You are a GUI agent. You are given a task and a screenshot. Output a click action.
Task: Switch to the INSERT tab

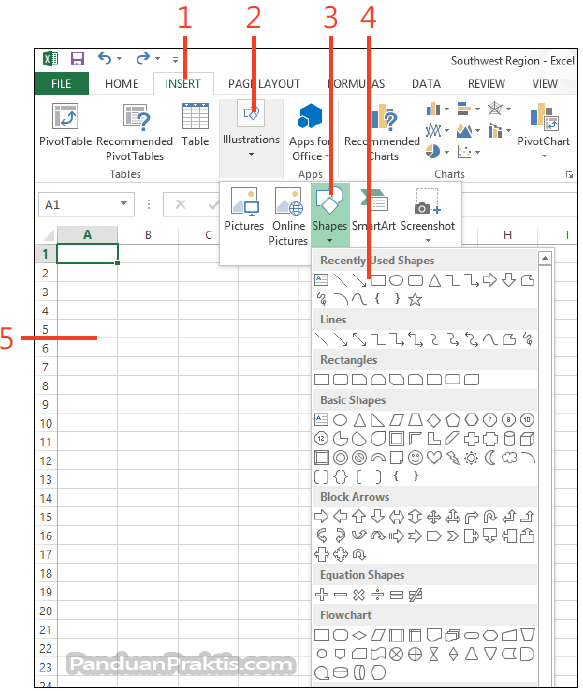(183, 84)
